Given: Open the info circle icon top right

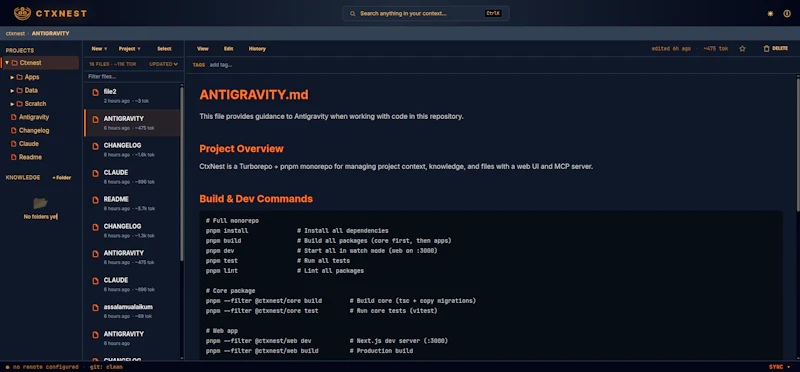Looking at the screenshot, I should [x=787, y=14].
